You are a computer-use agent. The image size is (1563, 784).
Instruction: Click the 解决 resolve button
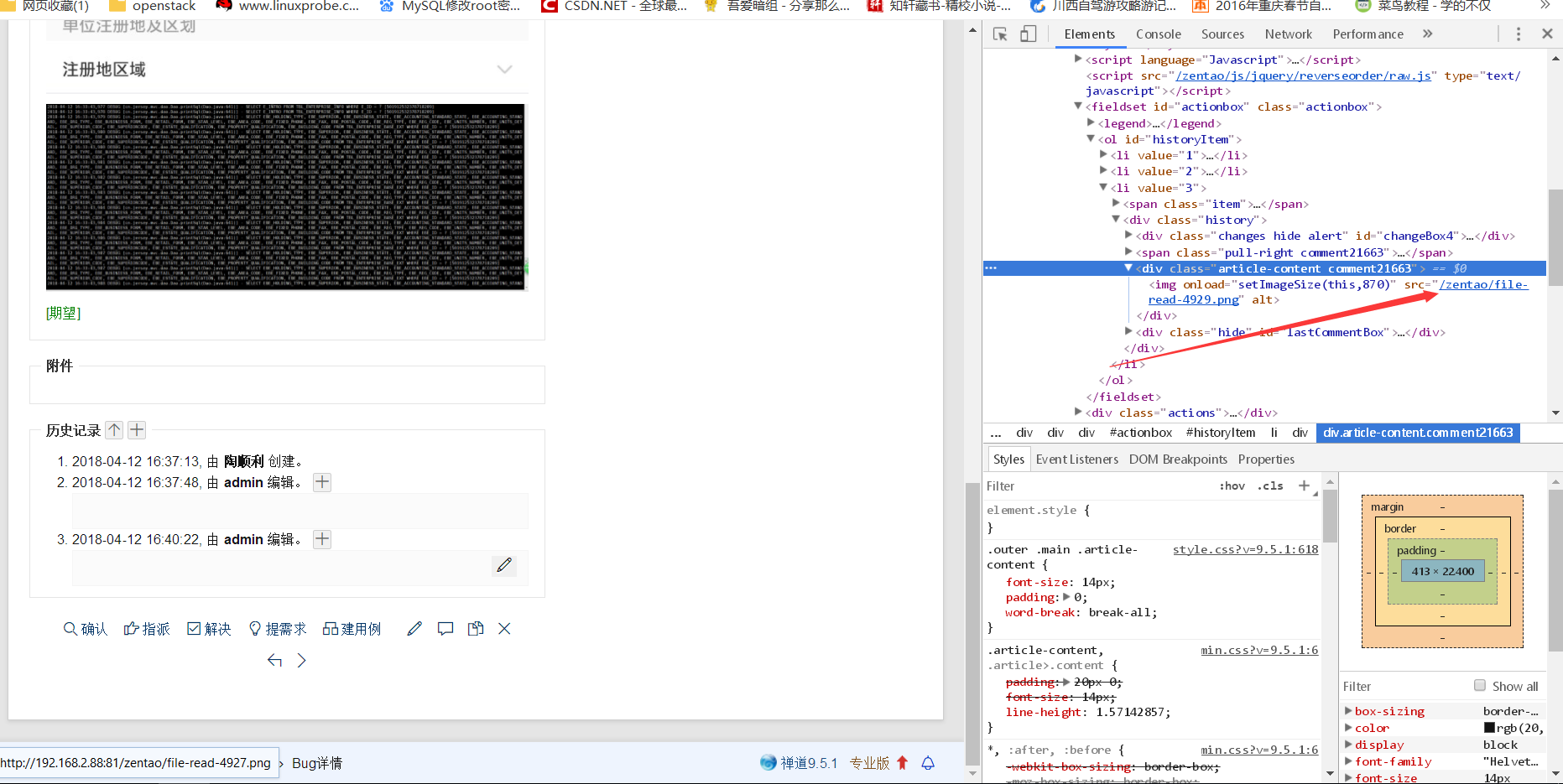tap(209, 629)
